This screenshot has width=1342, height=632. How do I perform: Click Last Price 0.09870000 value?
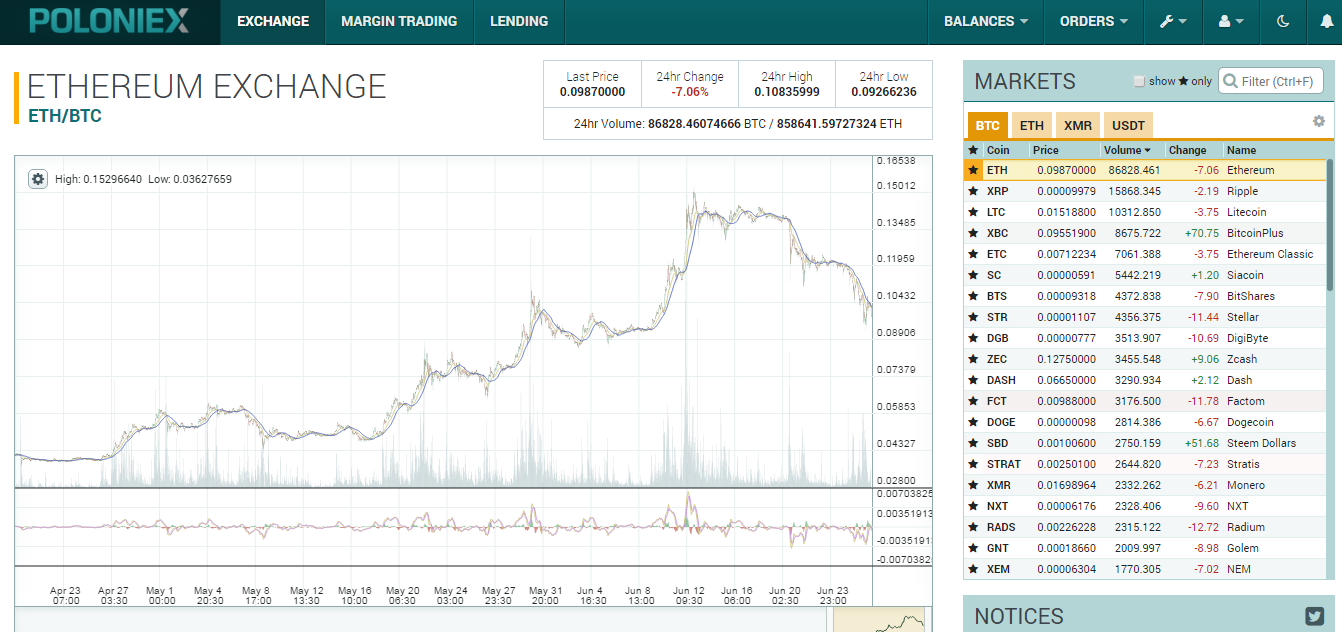592,92
